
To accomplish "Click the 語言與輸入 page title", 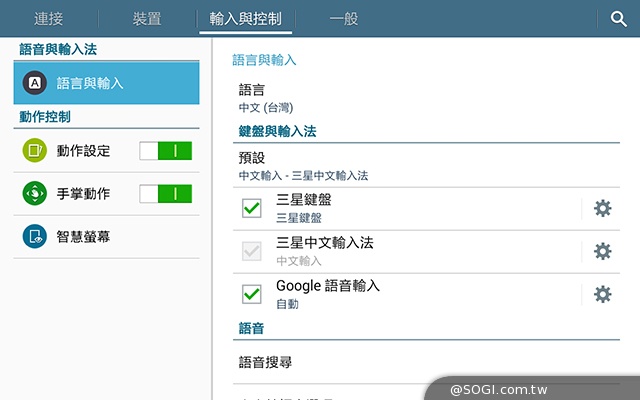I will 264,60.
